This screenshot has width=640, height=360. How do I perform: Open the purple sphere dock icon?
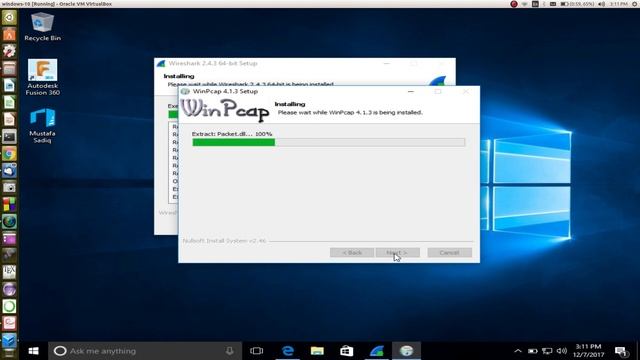coord(9,289)
